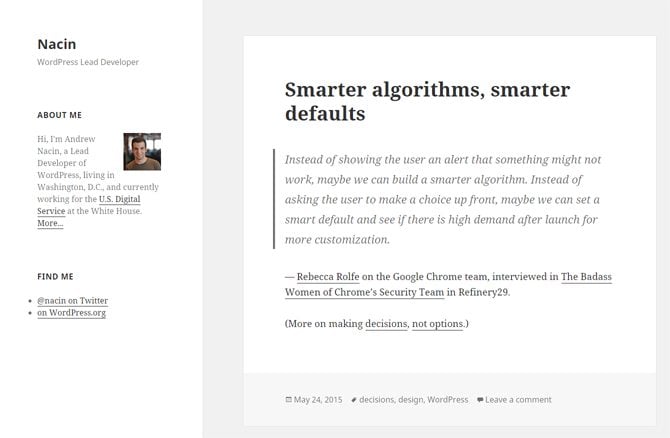Image resolution: width=670 pixels, height=438 pixels.
Task: Click Andrew Nacin's profile photo
Action: click(x=142, y=151)
